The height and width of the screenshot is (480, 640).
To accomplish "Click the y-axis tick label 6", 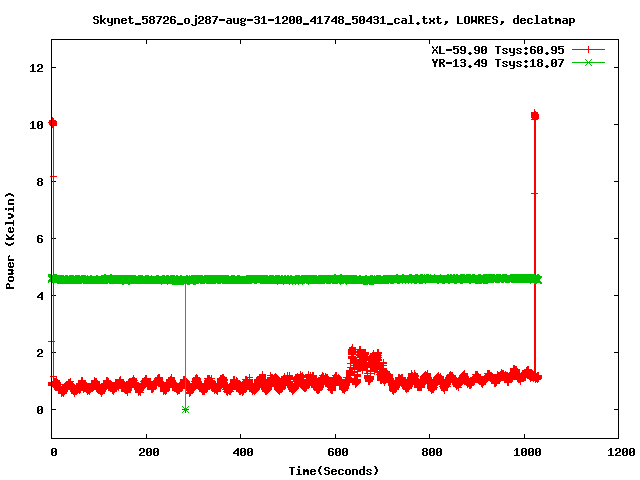I will (x=40, y=239).
